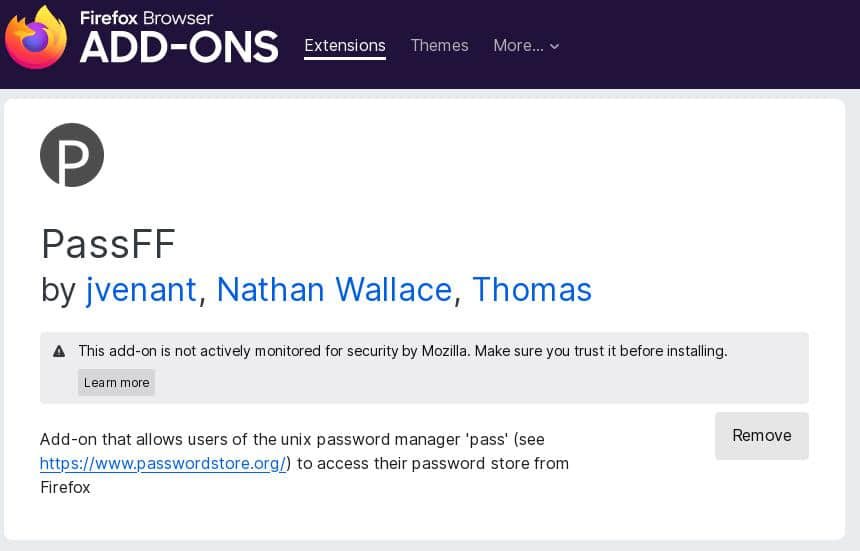Click the 'Firefox Browser' header text
This screenshot has height=551, width=860.
146,18
